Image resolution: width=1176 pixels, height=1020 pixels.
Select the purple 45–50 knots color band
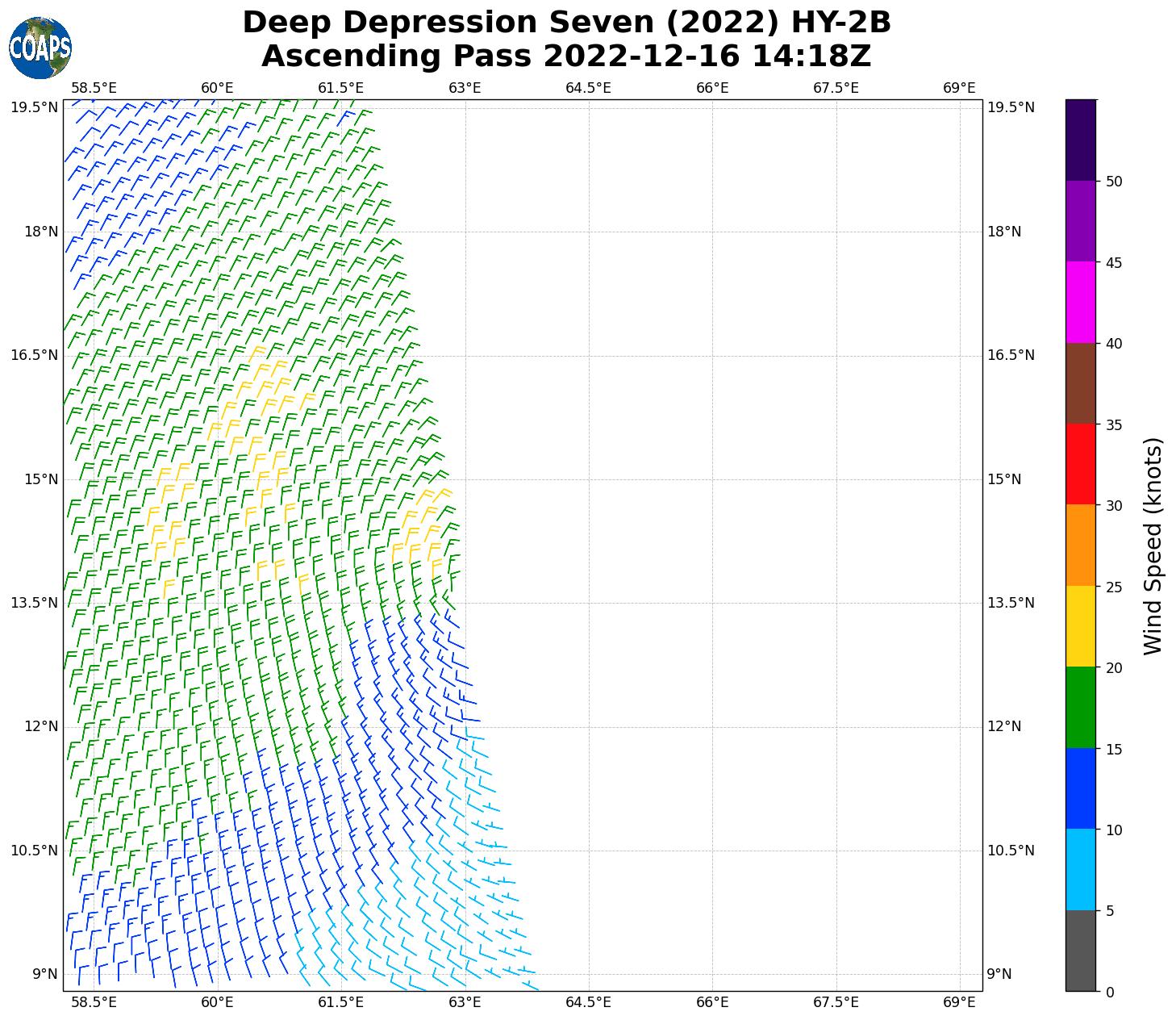click(x=1080, y=221)
